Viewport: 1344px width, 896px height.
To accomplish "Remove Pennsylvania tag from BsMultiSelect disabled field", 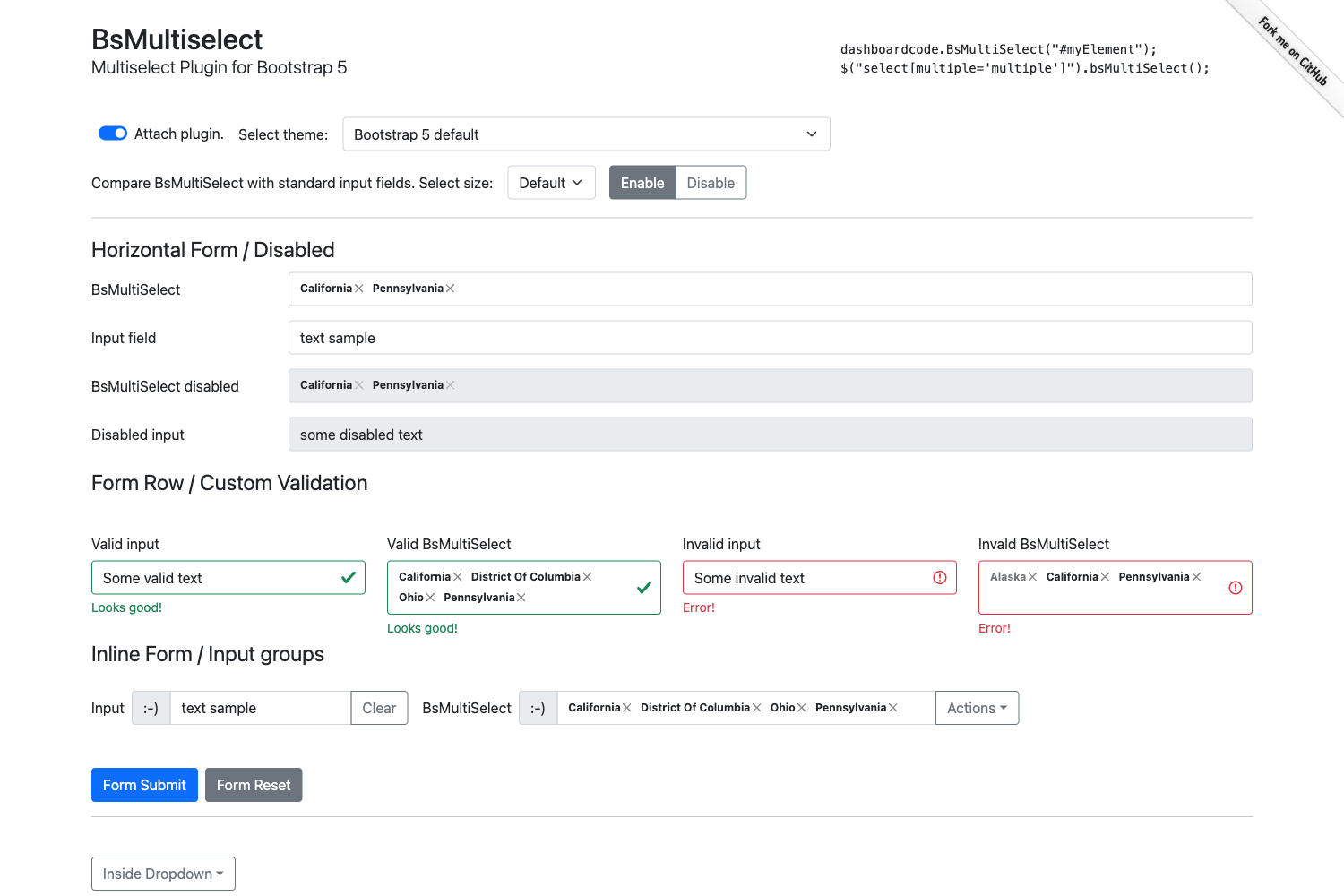I will [x=452, y=385].
